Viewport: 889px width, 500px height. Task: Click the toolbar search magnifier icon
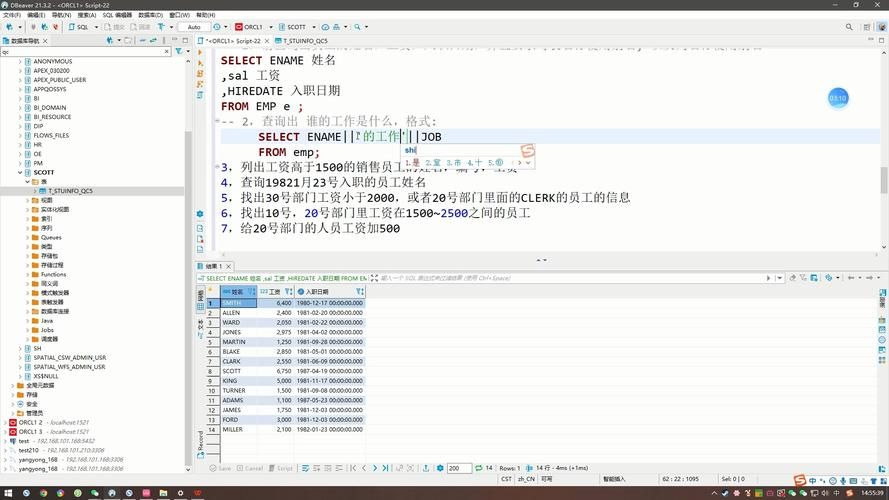coord(357,27)
